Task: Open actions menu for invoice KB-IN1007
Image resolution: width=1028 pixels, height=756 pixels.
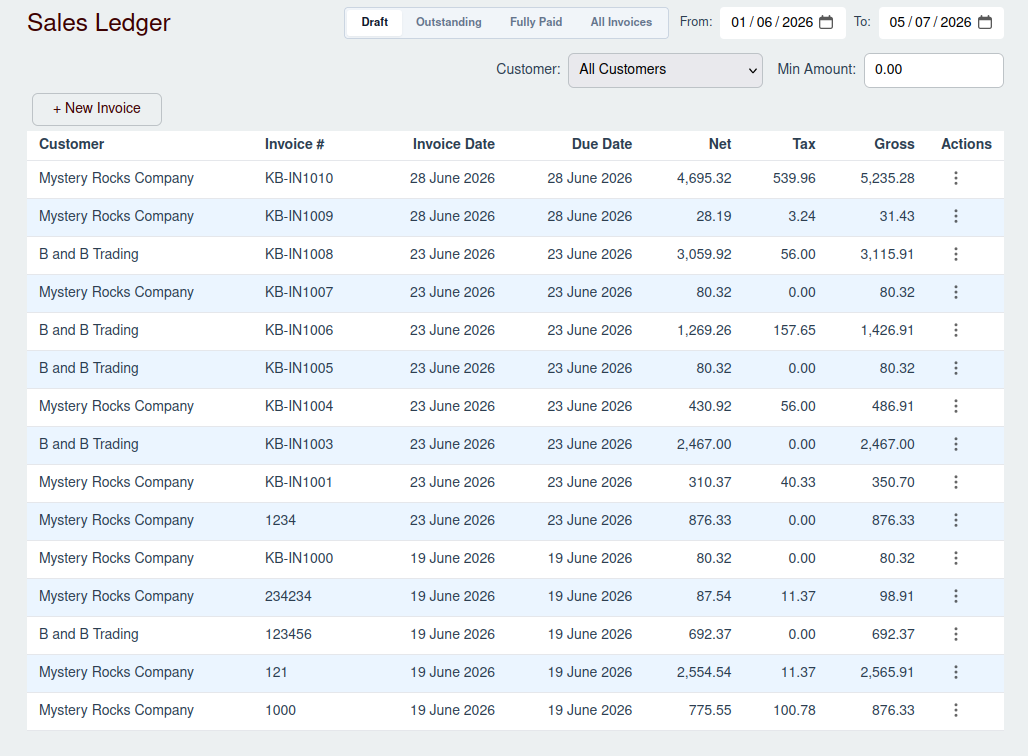Action: pos(956,292)
